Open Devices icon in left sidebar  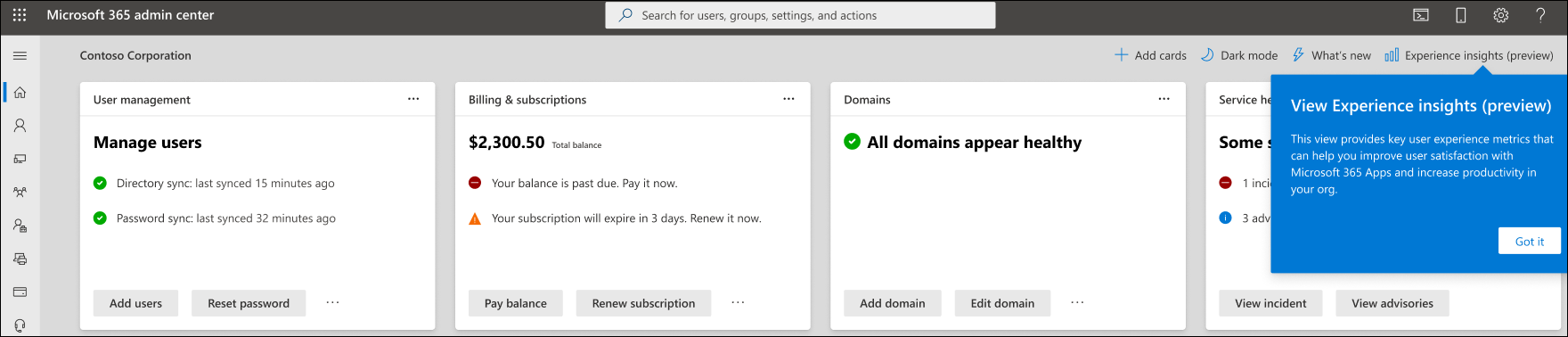[20, 159]
